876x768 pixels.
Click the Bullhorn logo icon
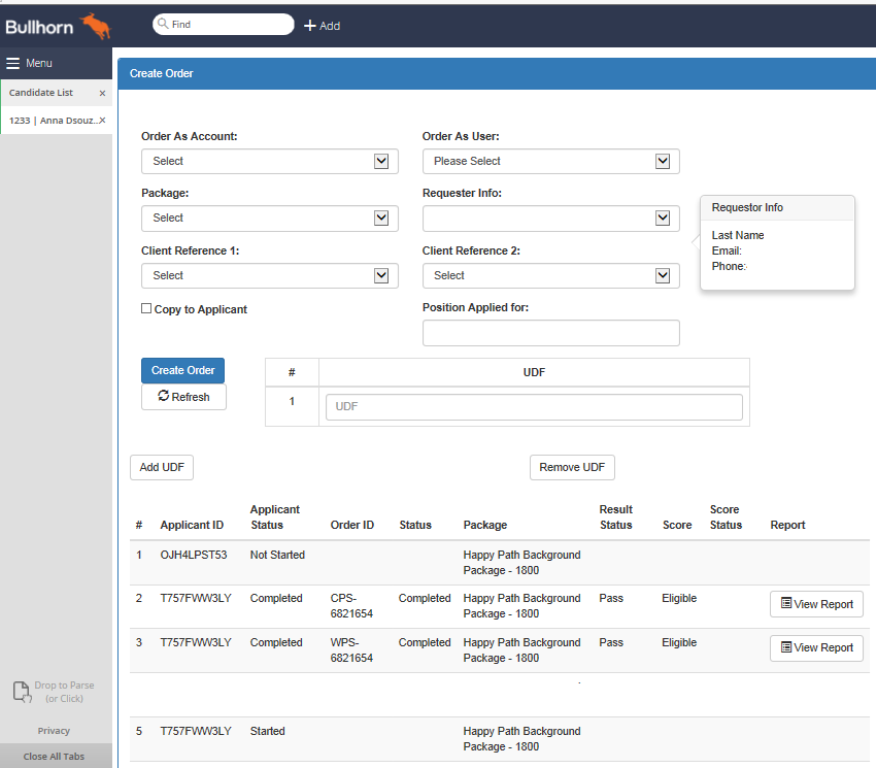tap(96, 25)
